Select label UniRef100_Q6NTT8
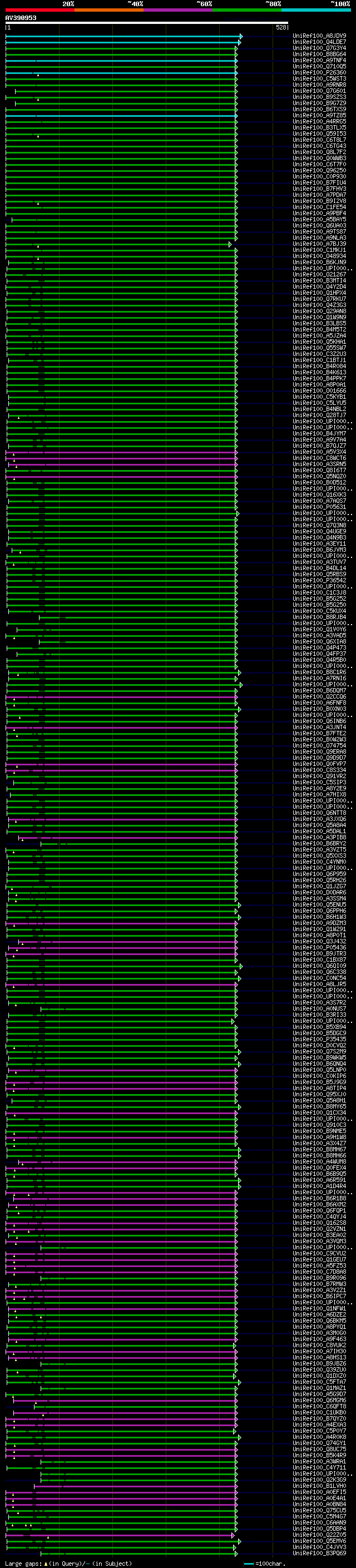356x1568 pixels. click(319, 813)
